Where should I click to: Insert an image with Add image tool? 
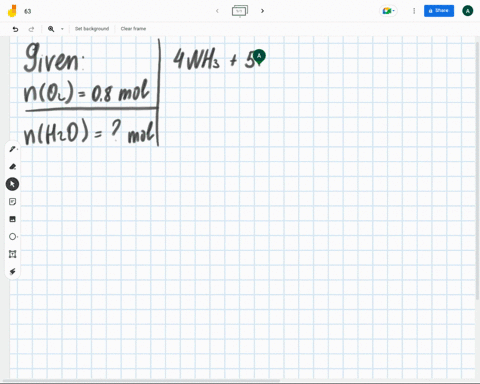tap(13, 219)
